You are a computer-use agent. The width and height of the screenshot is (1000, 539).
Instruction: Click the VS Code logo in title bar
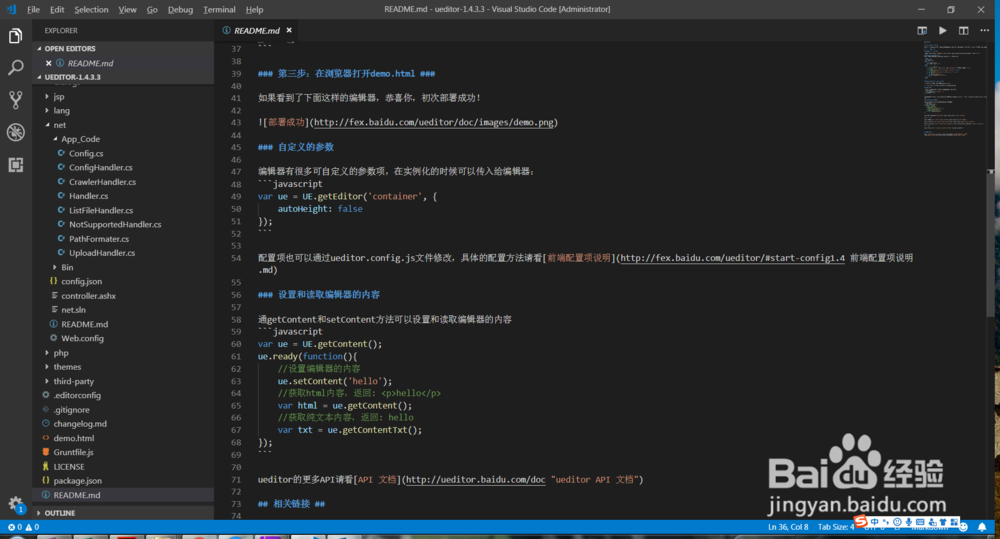pyautogui.click(x=11, y=9)
